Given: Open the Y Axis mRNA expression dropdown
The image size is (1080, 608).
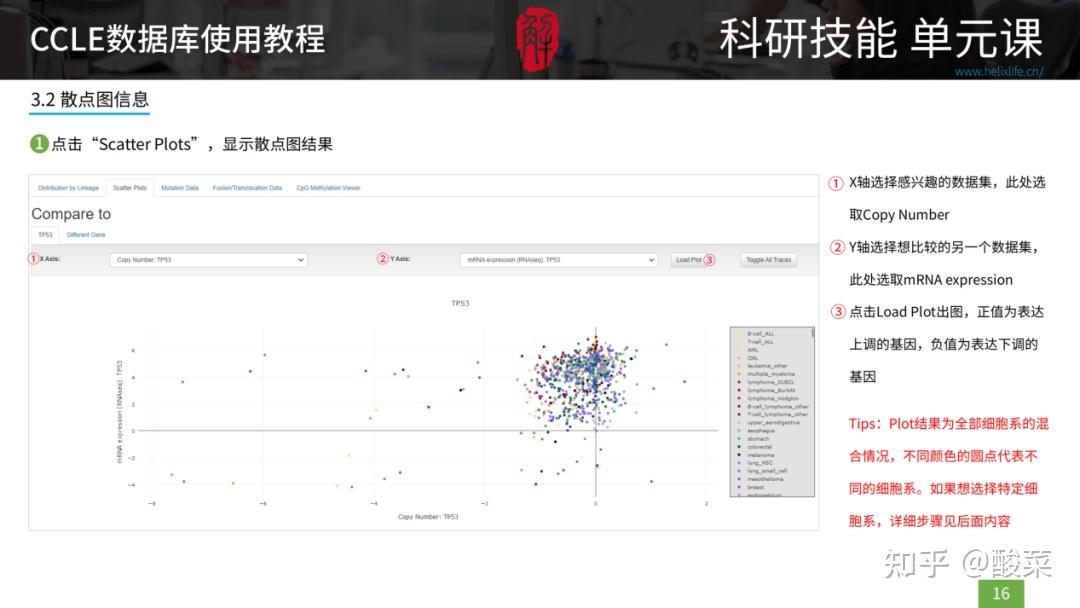Looking at the screenshot, I should click(x=559, y=260).
